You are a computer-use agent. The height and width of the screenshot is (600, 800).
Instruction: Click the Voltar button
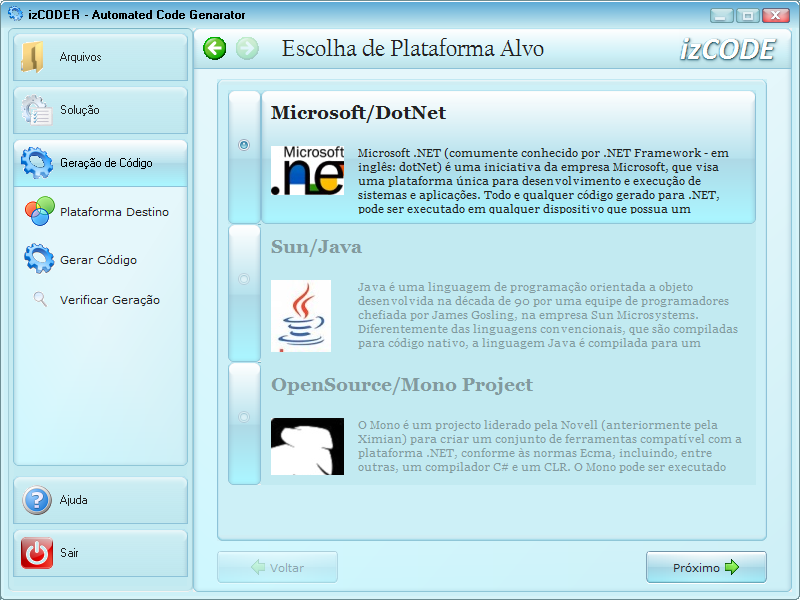coord(278,567)
